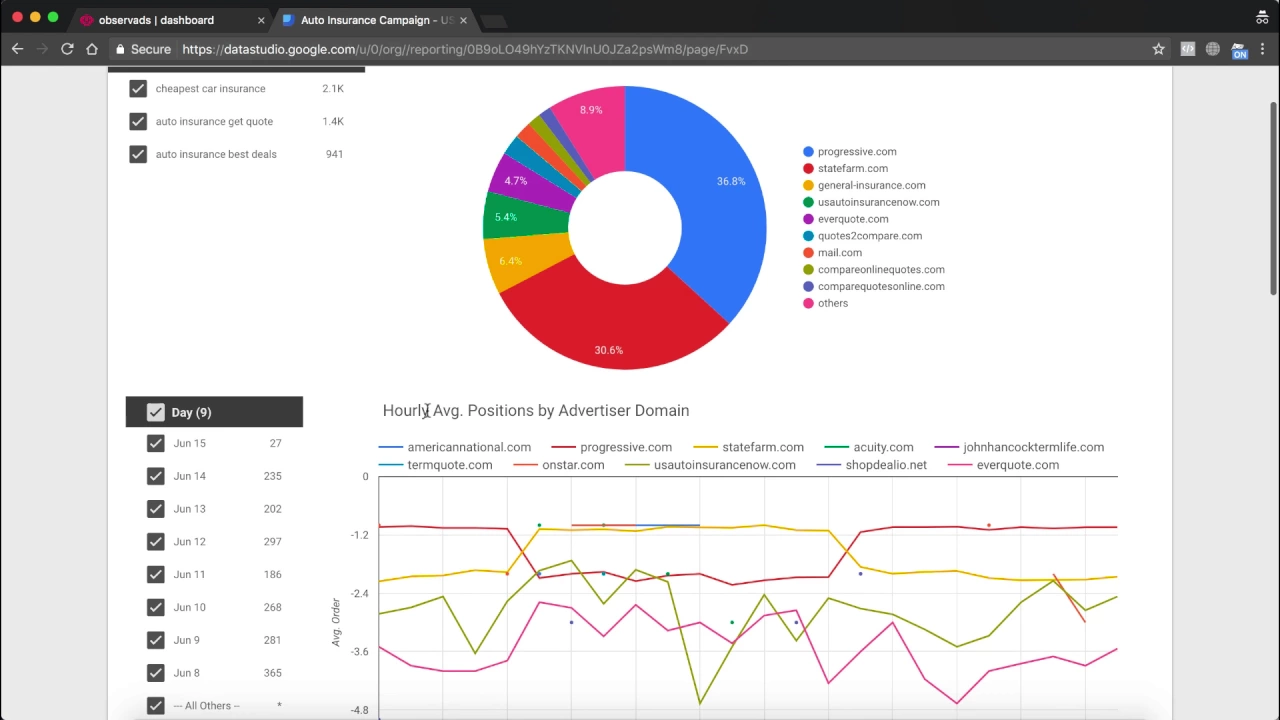The height and width of the screenshot is (720, 1280).
Task: Click general-insurance.com in the pie legend
Action: click(x=871, y=185)
